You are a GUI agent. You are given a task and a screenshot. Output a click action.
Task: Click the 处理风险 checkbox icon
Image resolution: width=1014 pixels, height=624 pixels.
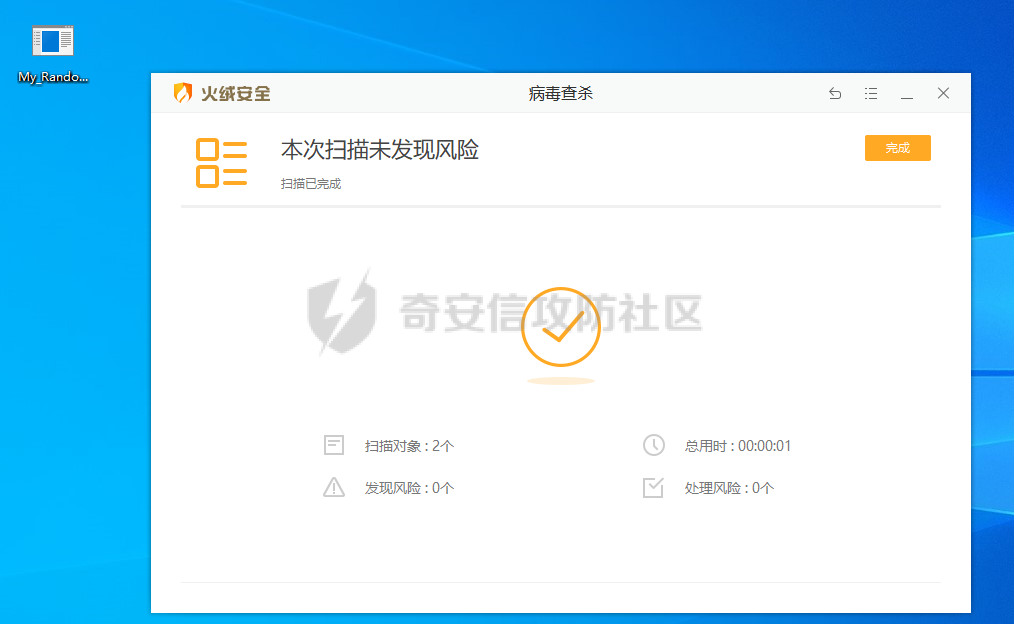653,488
